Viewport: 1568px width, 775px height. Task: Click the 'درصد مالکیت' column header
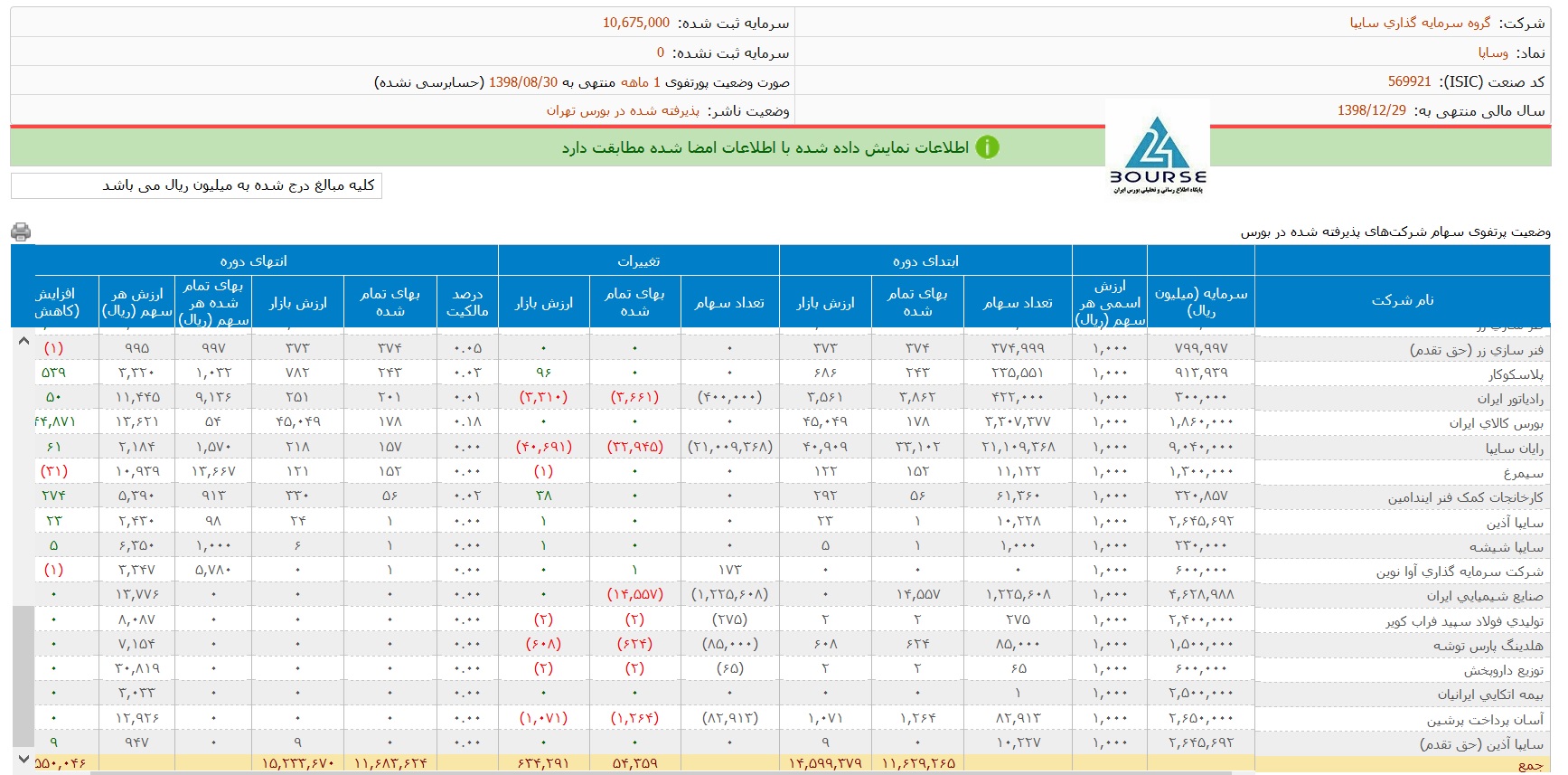(466, 302)
